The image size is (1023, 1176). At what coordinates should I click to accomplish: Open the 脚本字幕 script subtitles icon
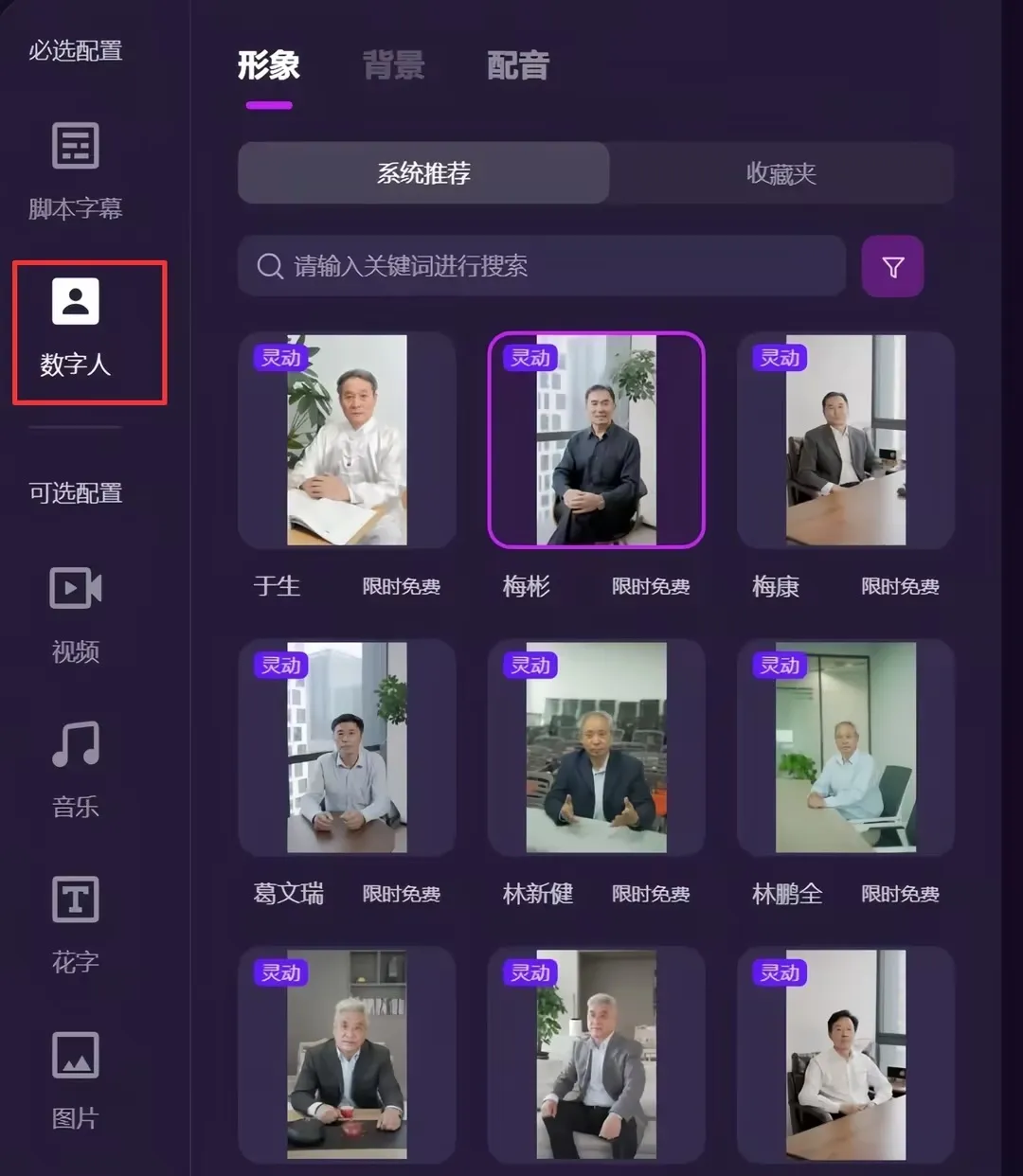tap(75, 146)
